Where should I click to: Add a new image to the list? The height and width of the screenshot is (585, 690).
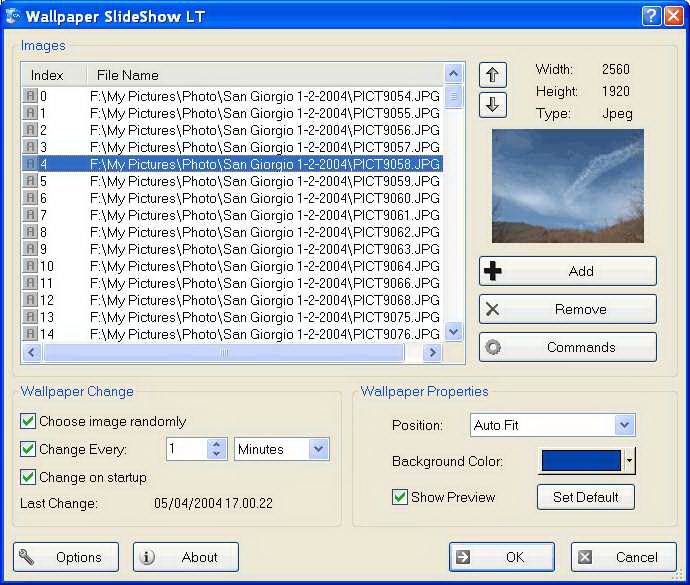tap(568, 271)
